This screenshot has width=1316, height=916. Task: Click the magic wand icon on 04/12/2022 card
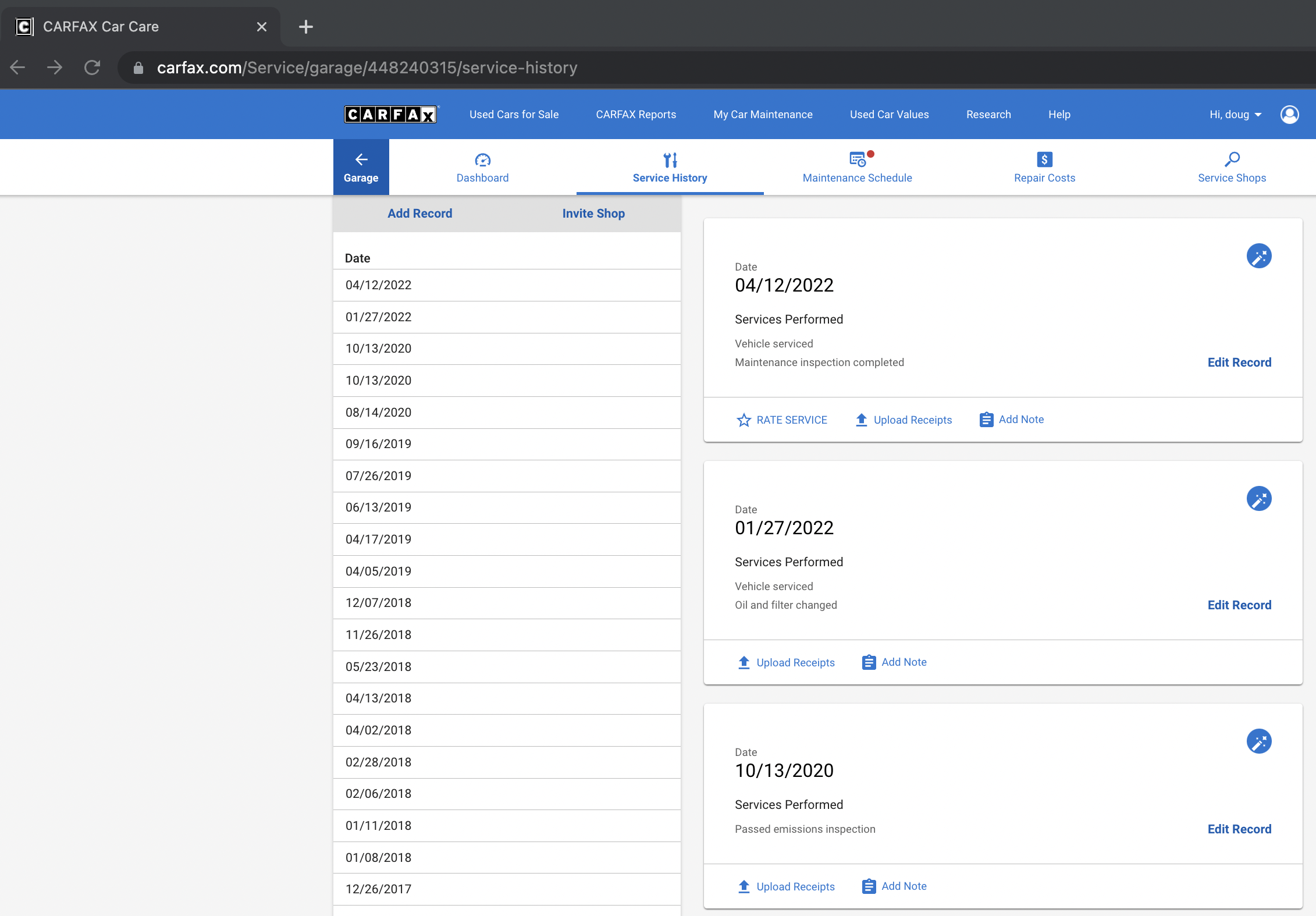point(1259,256)
